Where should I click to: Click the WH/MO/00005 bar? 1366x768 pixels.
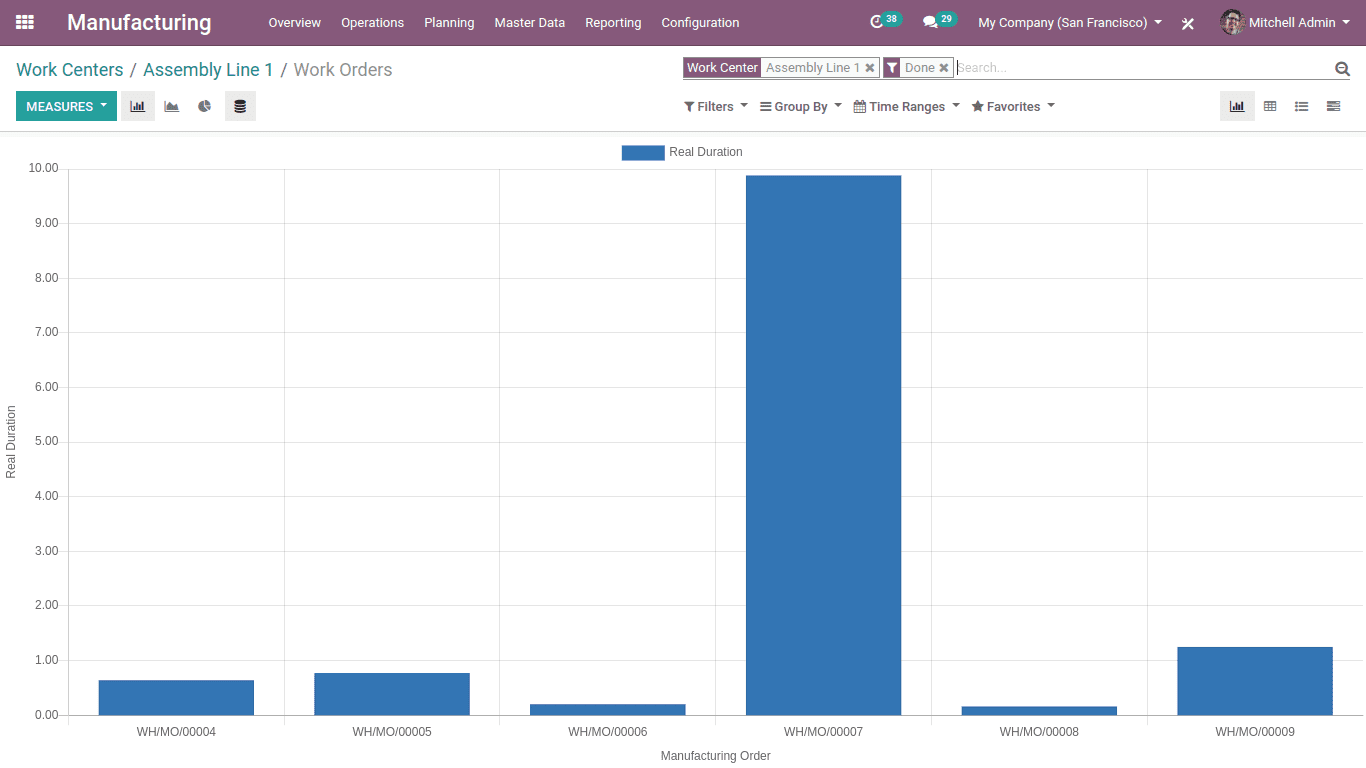(392, 694)
